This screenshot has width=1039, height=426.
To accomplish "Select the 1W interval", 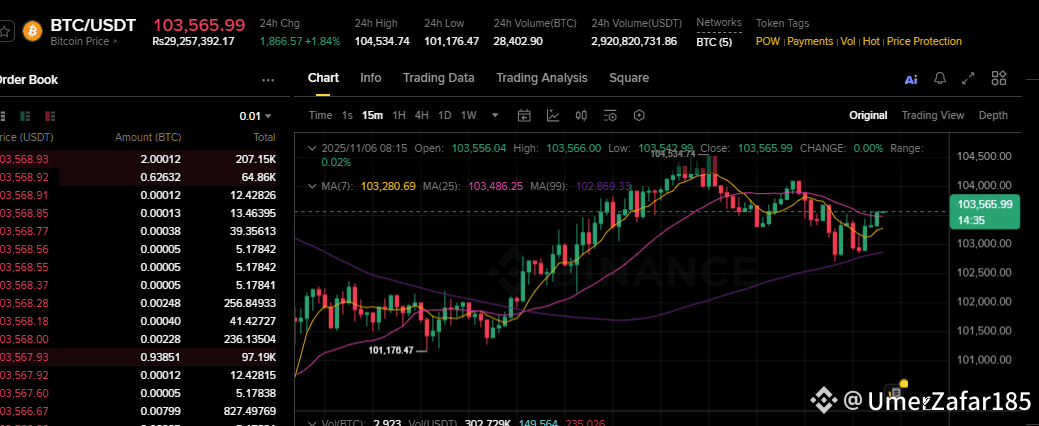I will pyautogui.click(x=468, y=115).
